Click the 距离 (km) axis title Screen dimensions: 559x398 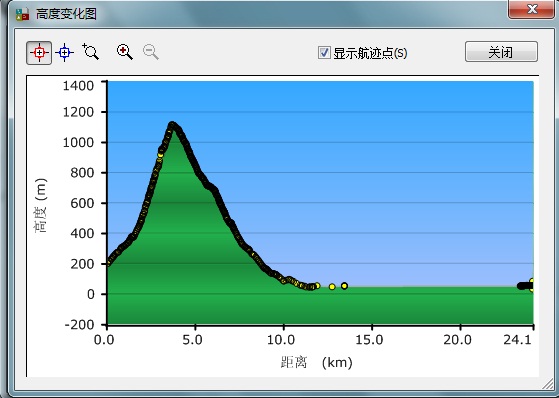[x=317, y=363]
